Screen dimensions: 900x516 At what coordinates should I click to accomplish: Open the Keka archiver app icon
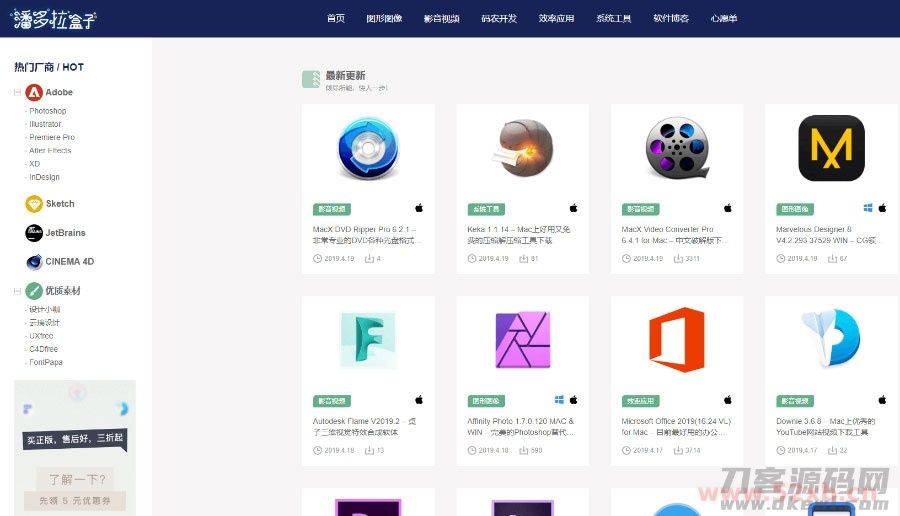point(523,148)
